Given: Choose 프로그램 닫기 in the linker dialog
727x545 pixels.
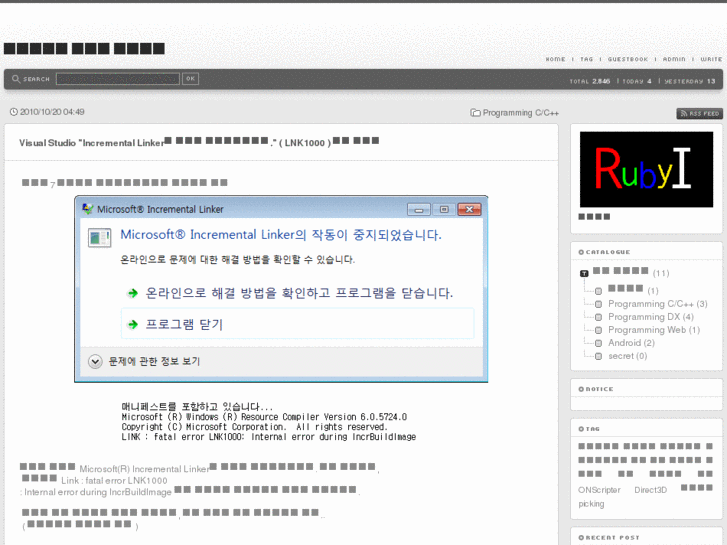Looking at the screenshot, I should [297, 324].
